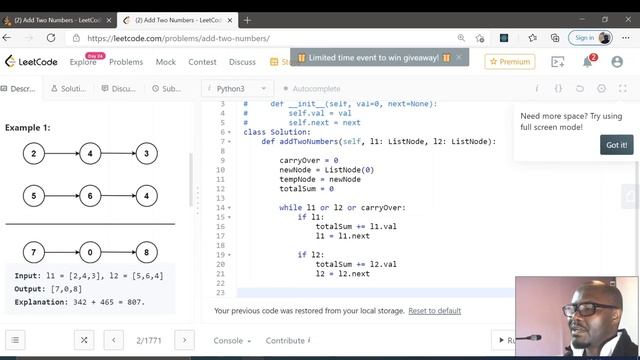640x360 pixels.
Task: Click the dark square extension icon
Action: [x=504, y=38]
